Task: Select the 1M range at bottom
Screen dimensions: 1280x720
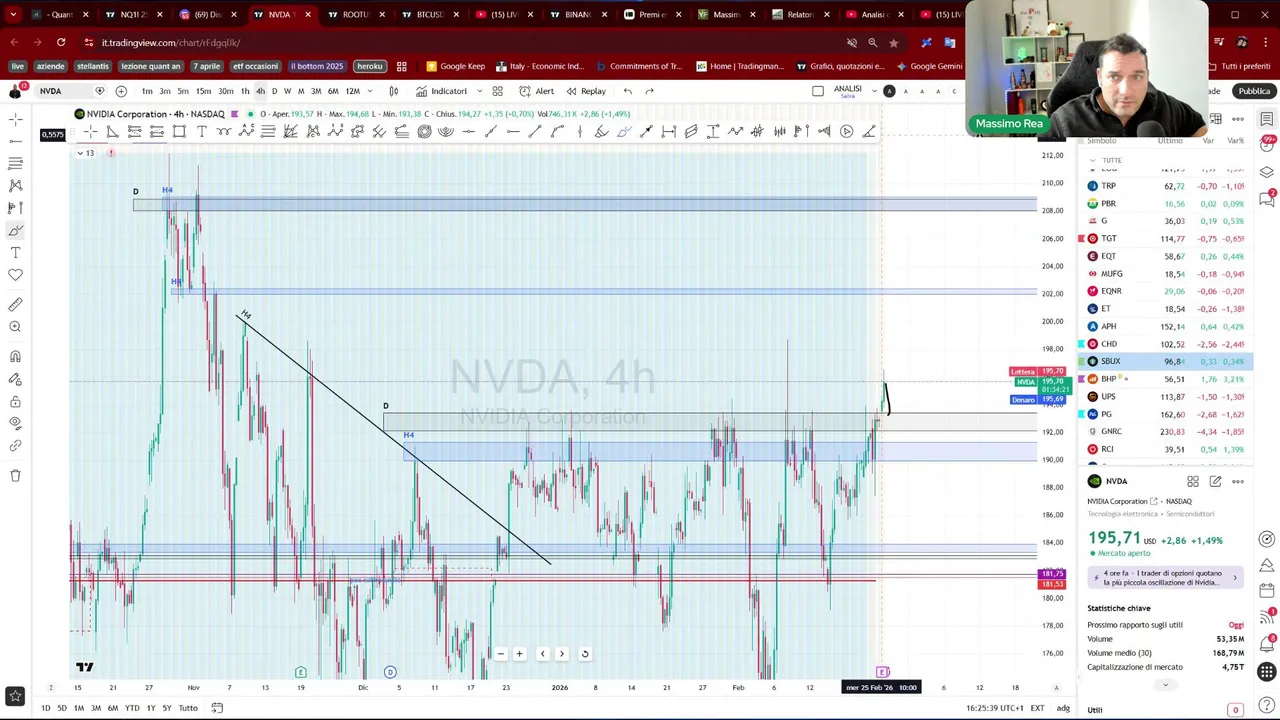Action: (x=79, y=708)
